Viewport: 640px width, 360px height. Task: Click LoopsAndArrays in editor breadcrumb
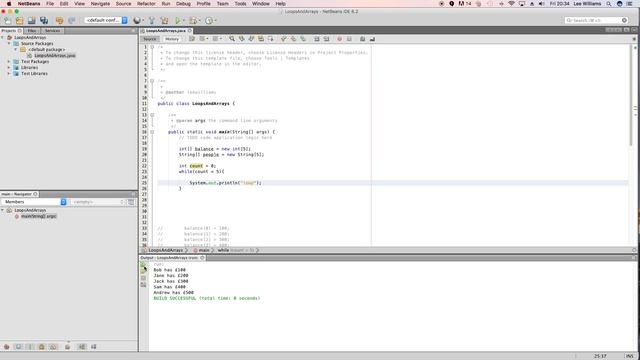click(165, 250)
